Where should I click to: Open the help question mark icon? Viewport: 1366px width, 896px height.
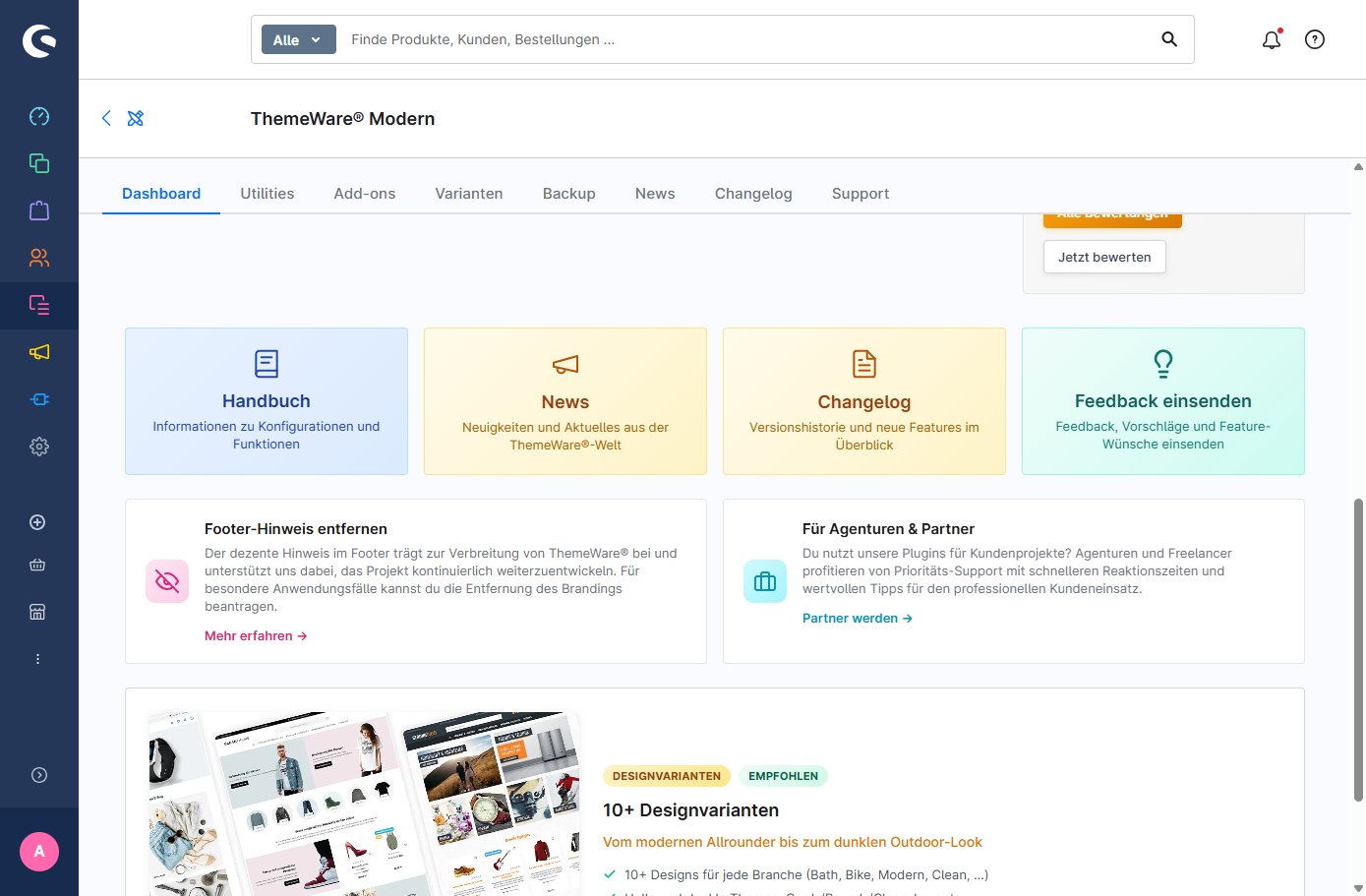click(x=1315, y=39)
